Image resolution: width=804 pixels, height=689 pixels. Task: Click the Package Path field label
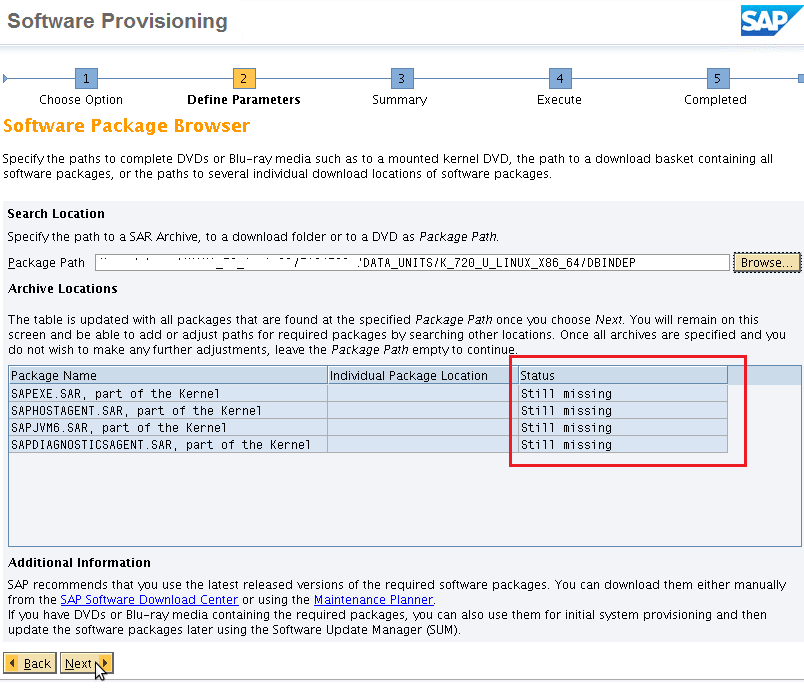pyautogui.click(x=46, y=262)
